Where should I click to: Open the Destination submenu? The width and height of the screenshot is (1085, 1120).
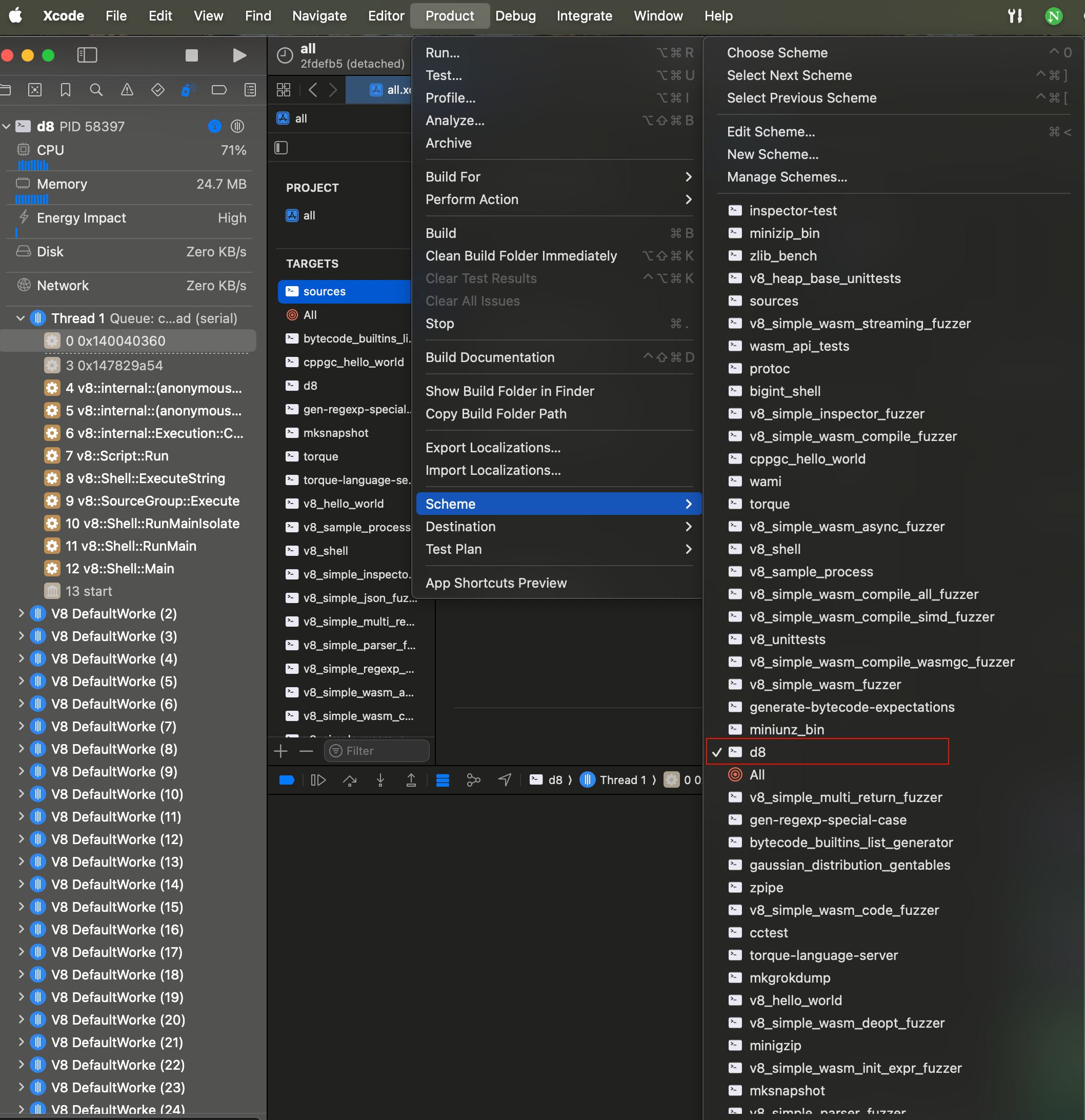tap(558, 526)
